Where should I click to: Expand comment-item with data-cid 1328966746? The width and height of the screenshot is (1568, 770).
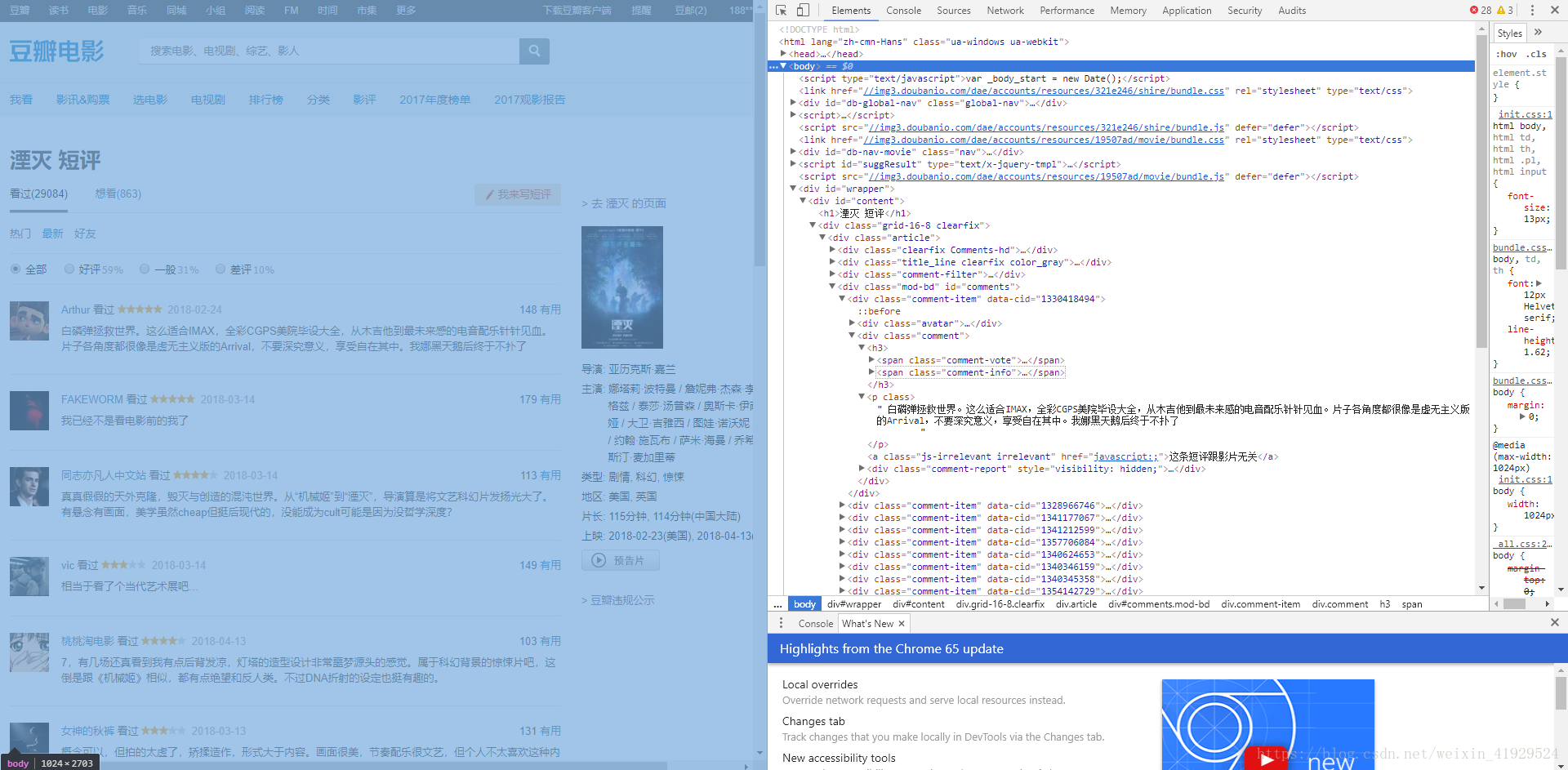842,505
